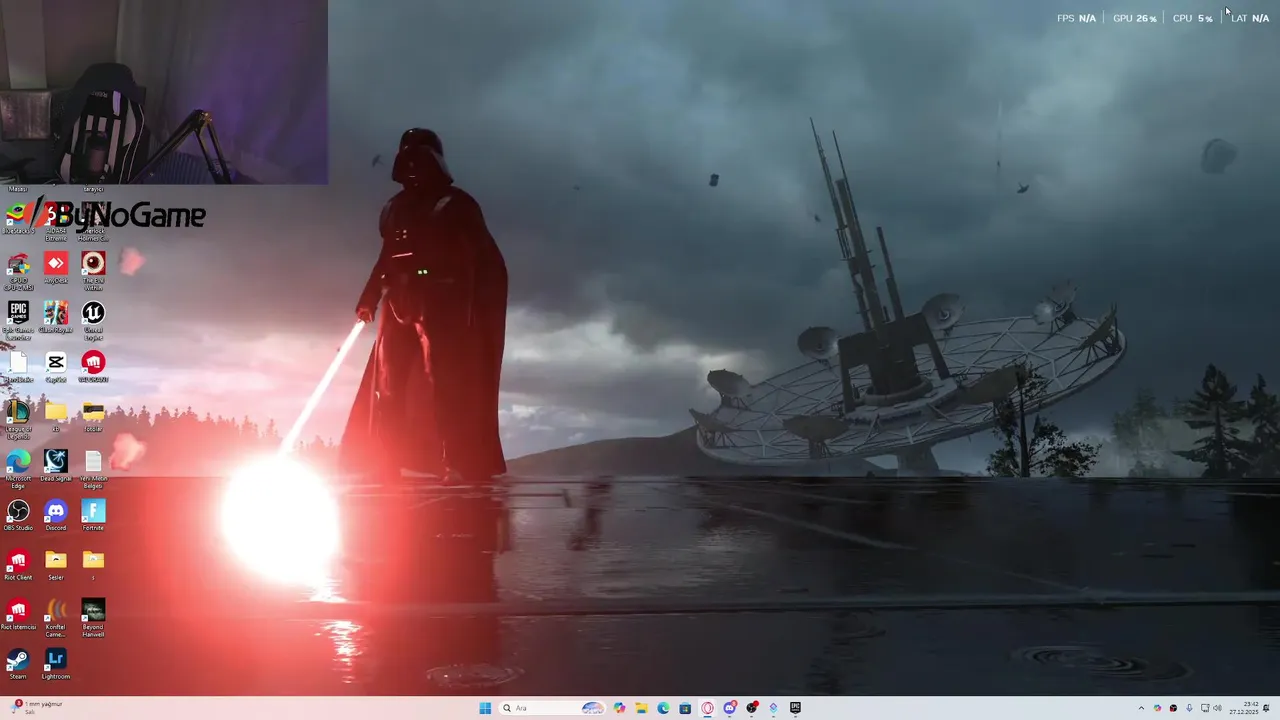The height and width of the screenshot is (720, 1280).
Task: Open the network icon in system tray
Action: click(1204, 708)
